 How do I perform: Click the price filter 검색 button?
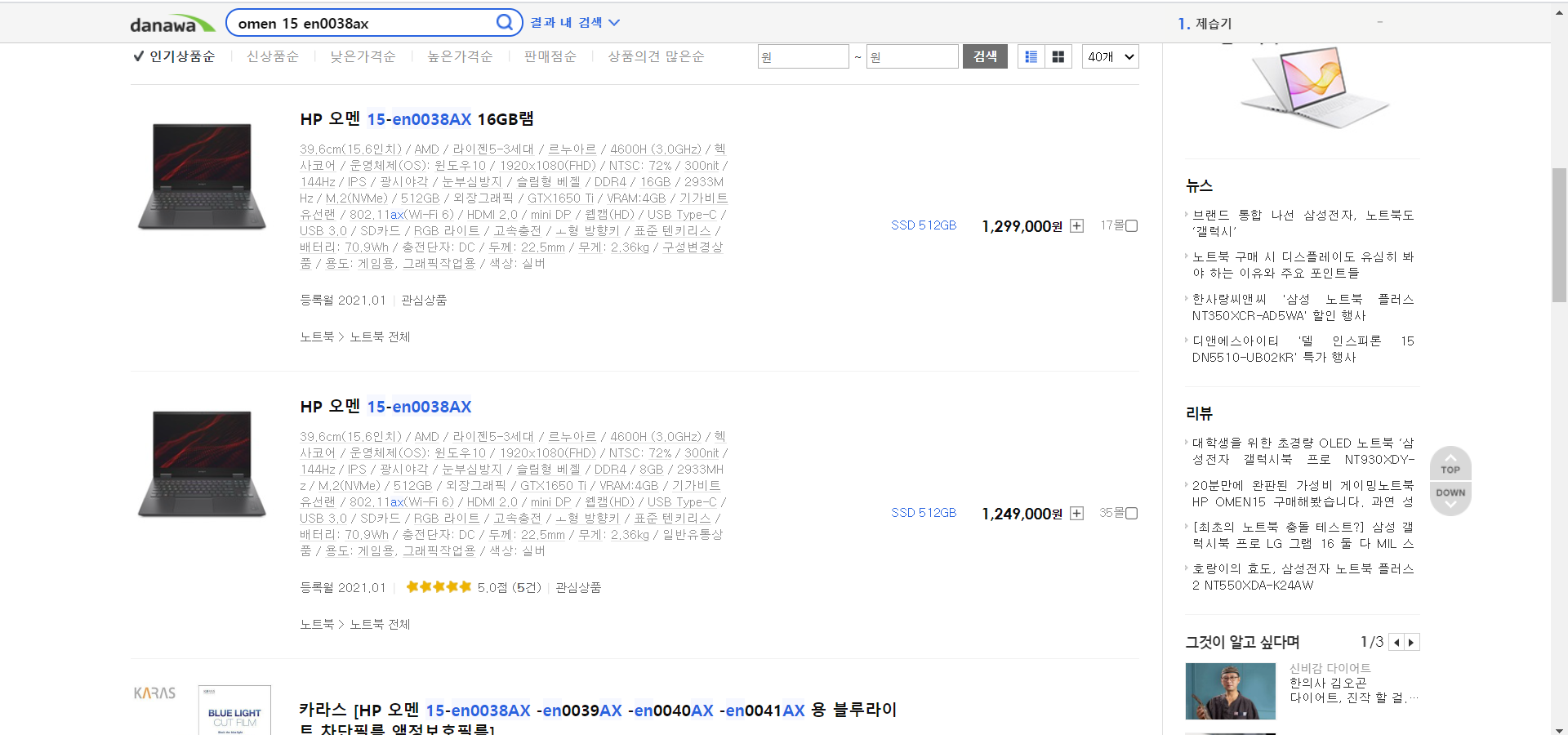(x=985, y=56)
